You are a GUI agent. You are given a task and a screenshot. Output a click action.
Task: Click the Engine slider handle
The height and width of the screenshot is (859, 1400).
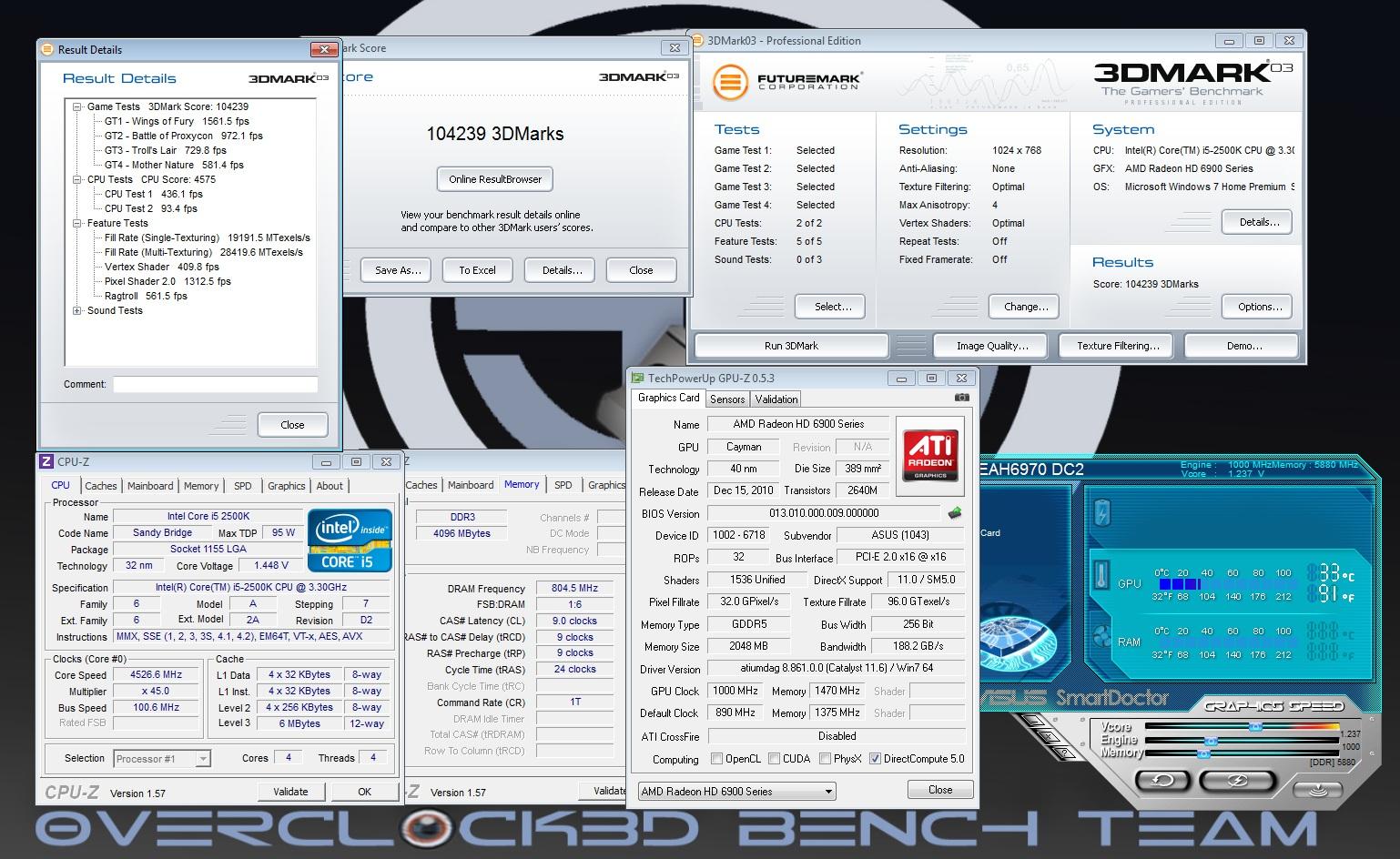[1211, 740]
